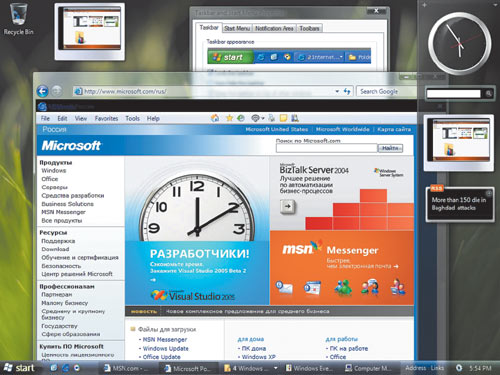Open Business Solutions link in left menu
Viewport: 500px width, 375px height.
tap(67, 204)
